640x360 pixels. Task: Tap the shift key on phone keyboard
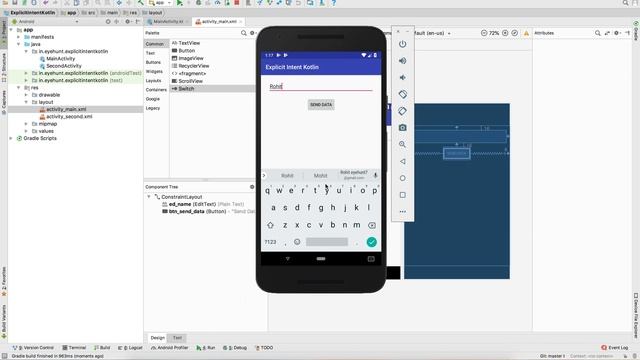coord(270,225)
